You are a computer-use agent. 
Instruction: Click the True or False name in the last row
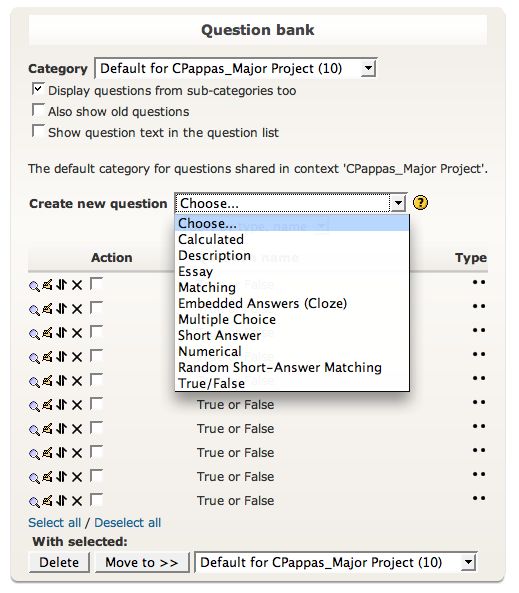coord(235,501)
